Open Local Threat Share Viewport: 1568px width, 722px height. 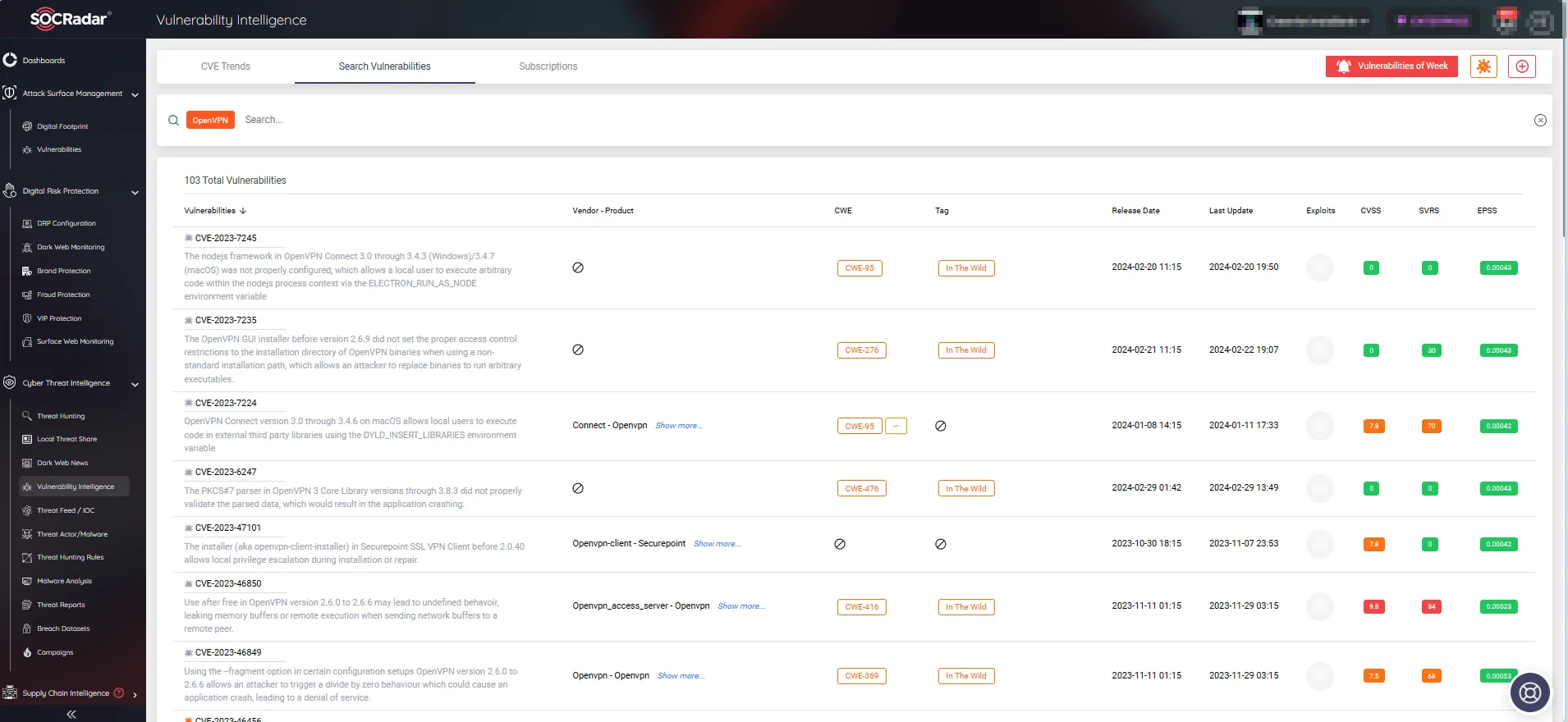[x=66, y=439]
